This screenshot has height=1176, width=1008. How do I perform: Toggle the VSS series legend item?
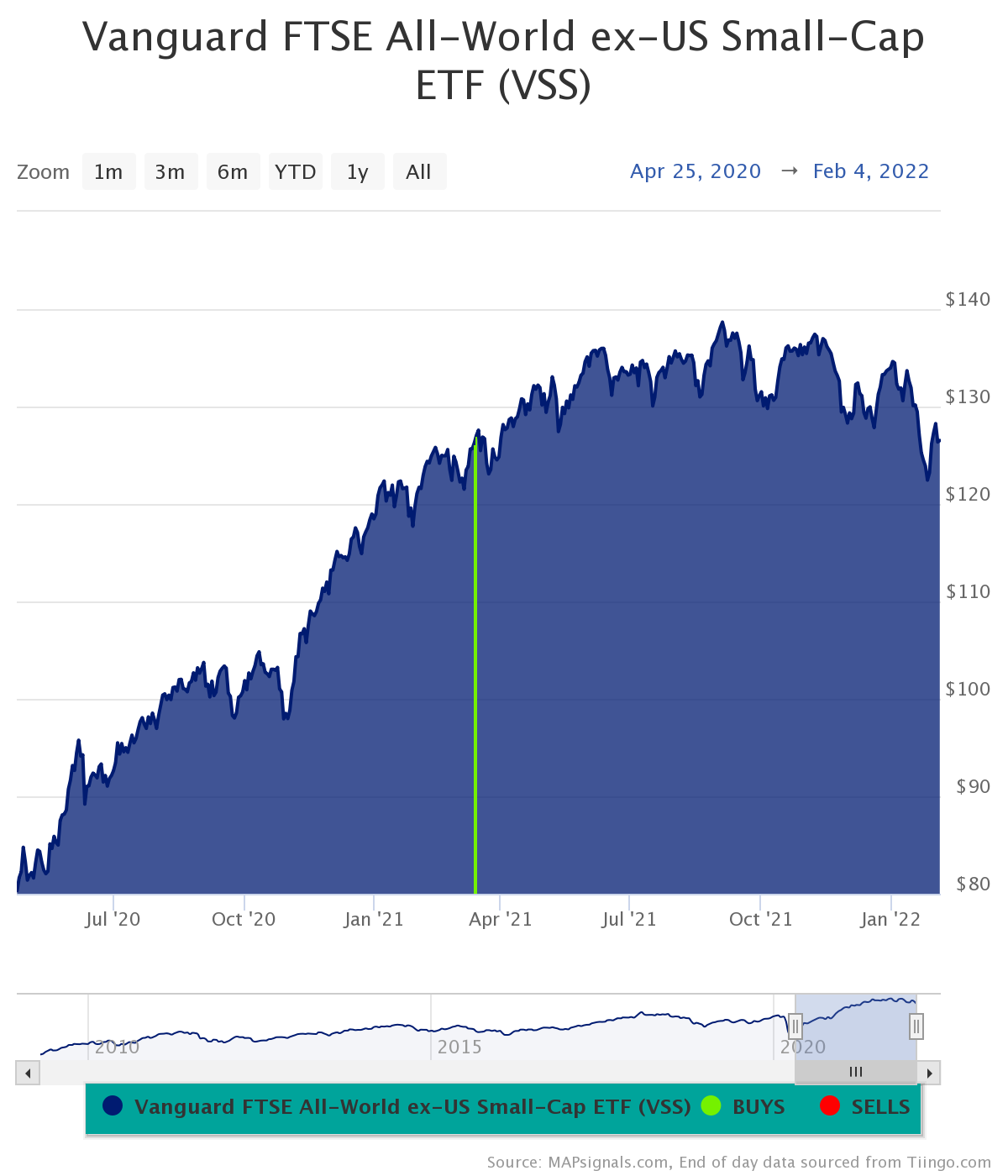point(396,1107)
